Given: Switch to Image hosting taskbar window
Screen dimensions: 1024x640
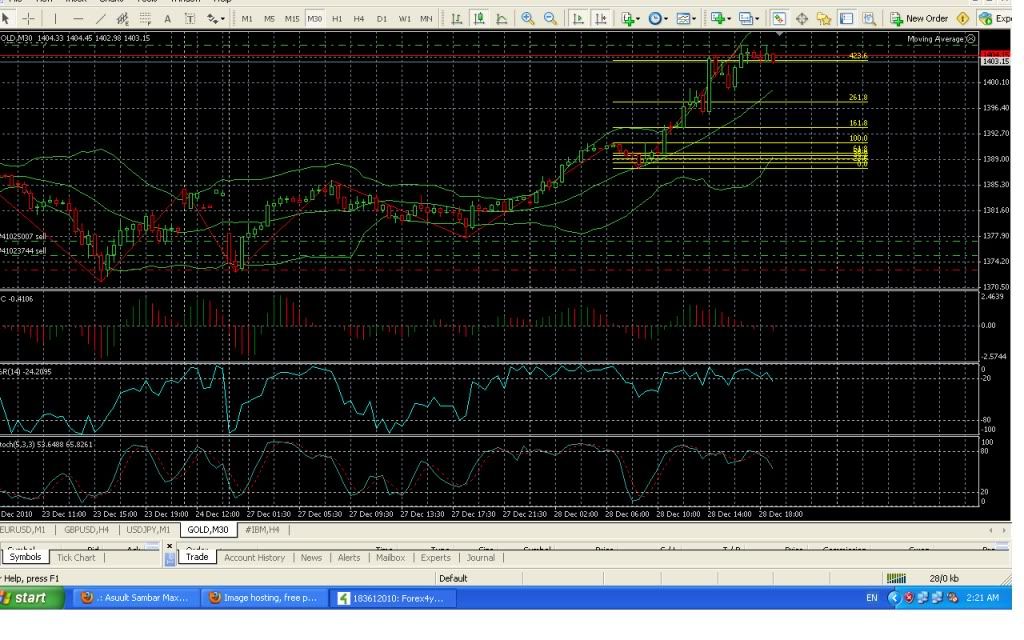Looking at the screenshot, I should 264,598.
